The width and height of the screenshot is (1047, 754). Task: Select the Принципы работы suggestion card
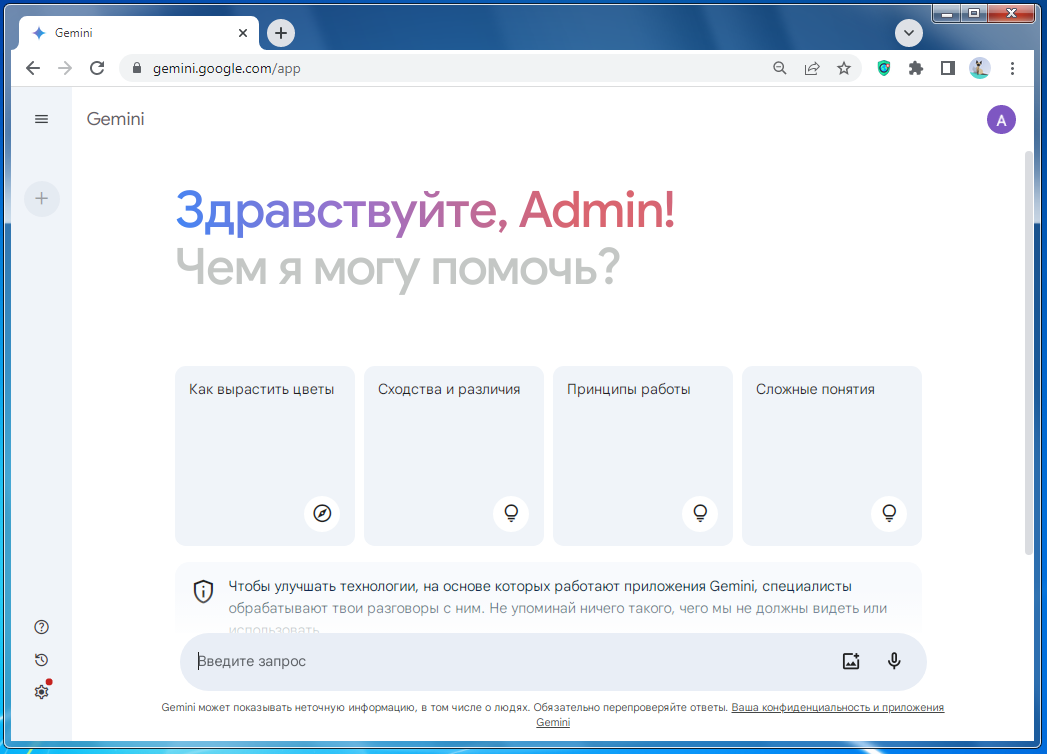click(643, 455)
